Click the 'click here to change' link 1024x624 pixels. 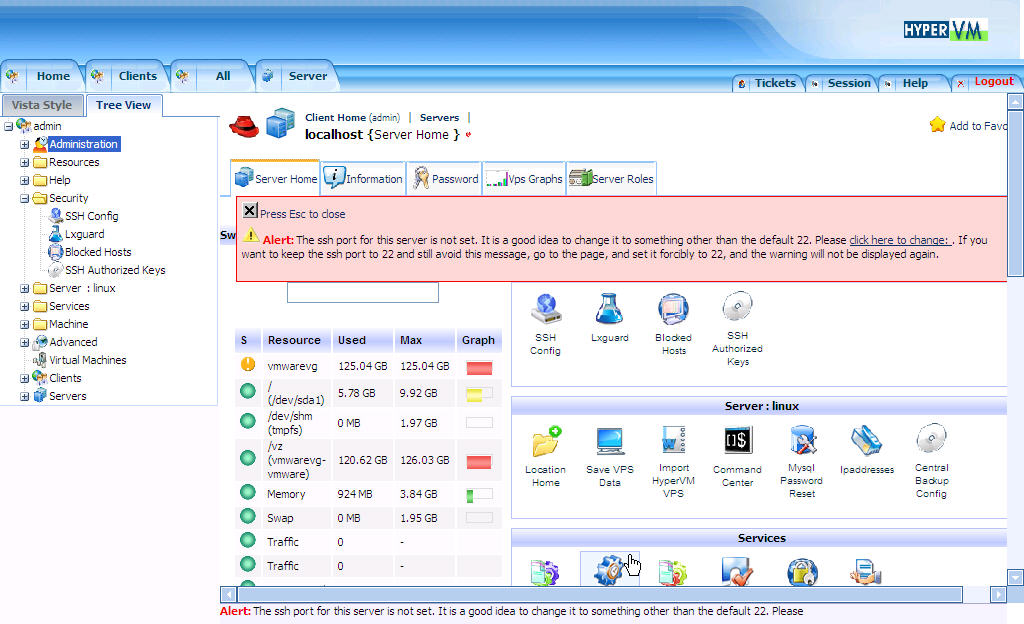click(900, 240)
